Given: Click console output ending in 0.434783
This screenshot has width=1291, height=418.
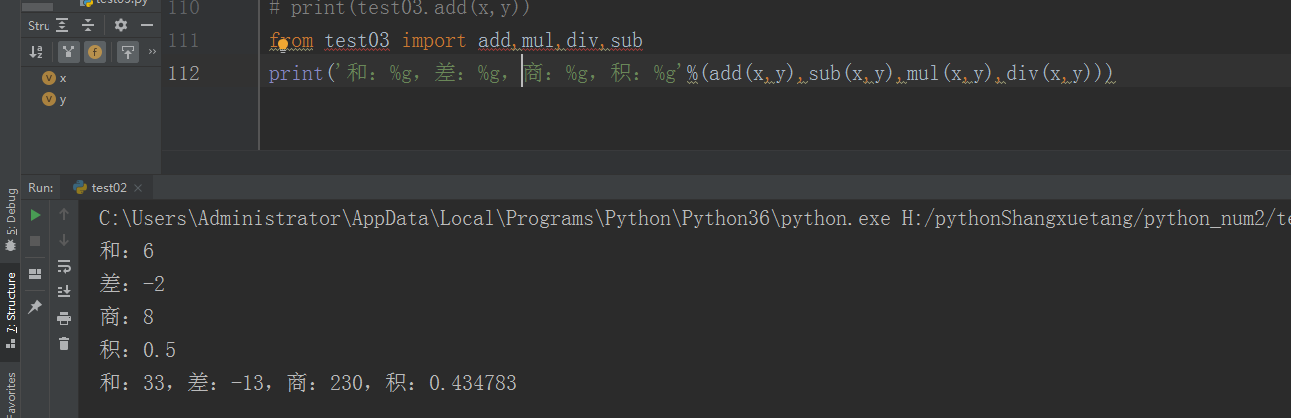Looking at the screenshot, I should [308, 383].
